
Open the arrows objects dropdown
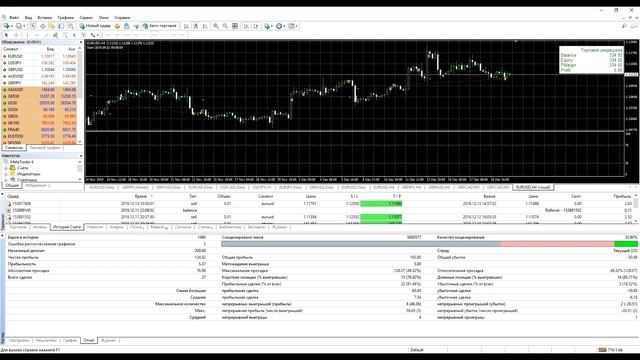click(x=94, y=36)
